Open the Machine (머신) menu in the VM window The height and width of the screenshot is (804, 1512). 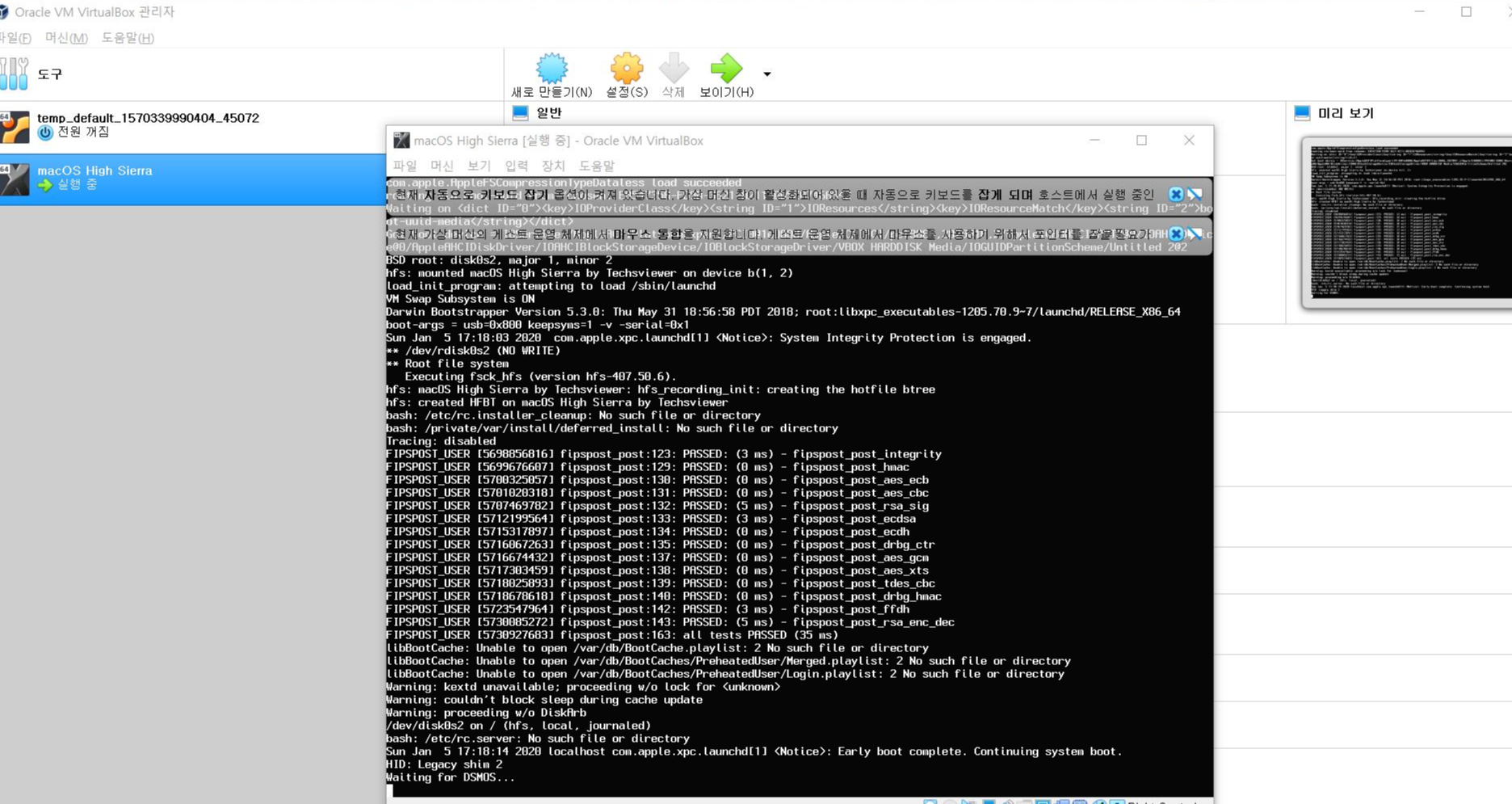(x=442, y=166)
